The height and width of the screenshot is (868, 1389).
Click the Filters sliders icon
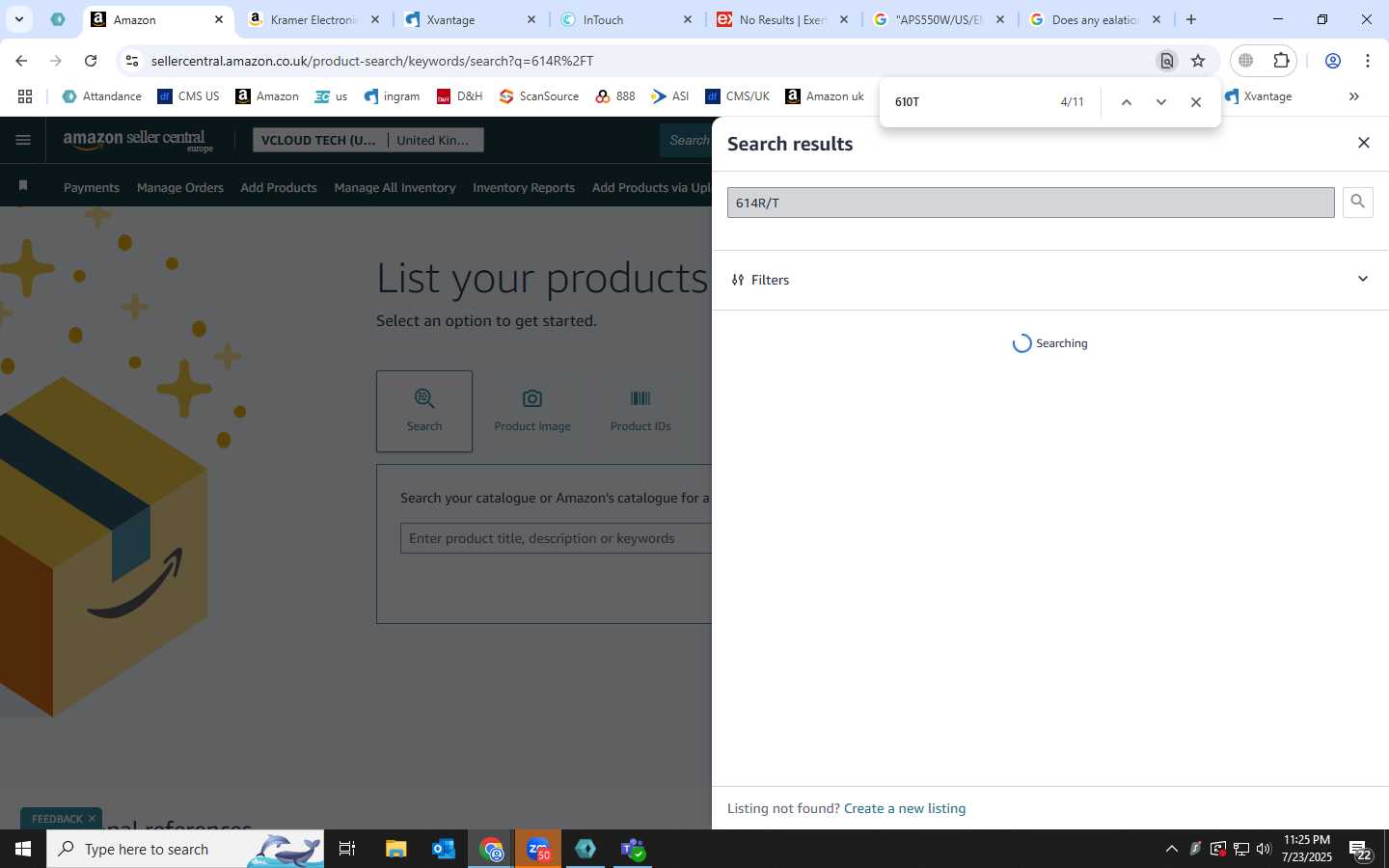coord(738,280)
